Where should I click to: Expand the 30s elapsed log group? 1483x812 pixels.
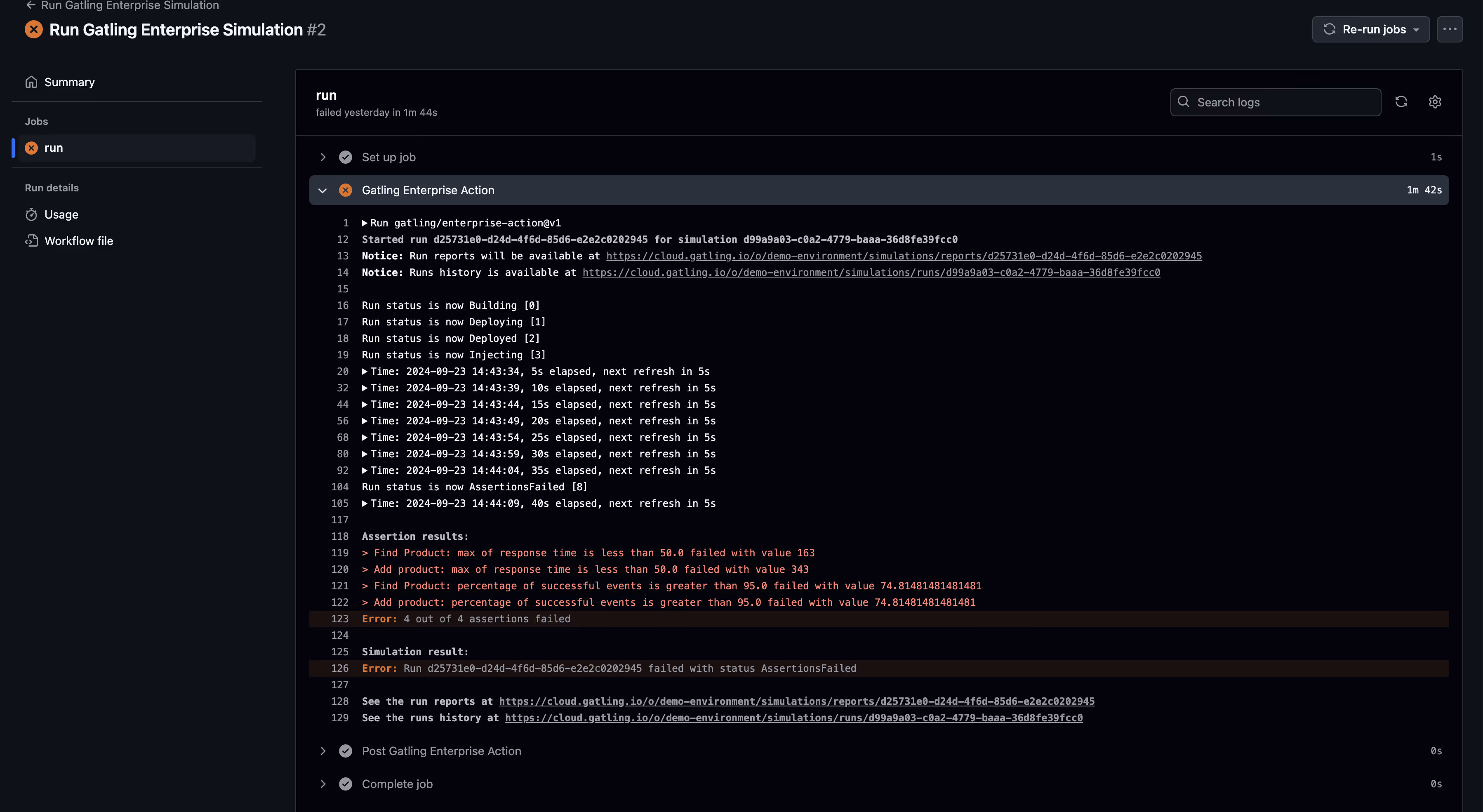[x=365, y=454]
